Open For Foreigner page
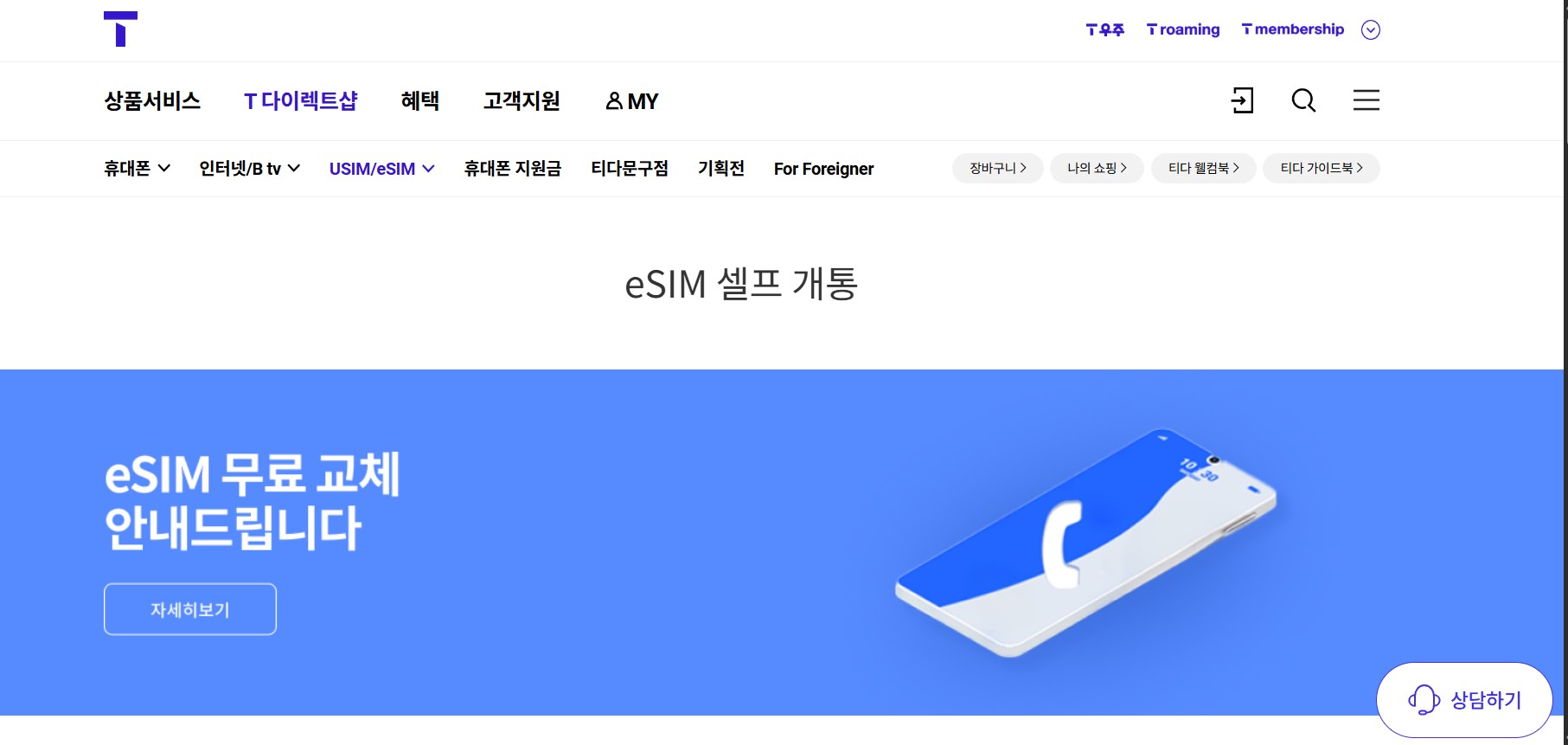1568x745 pixels. point(823,169)
